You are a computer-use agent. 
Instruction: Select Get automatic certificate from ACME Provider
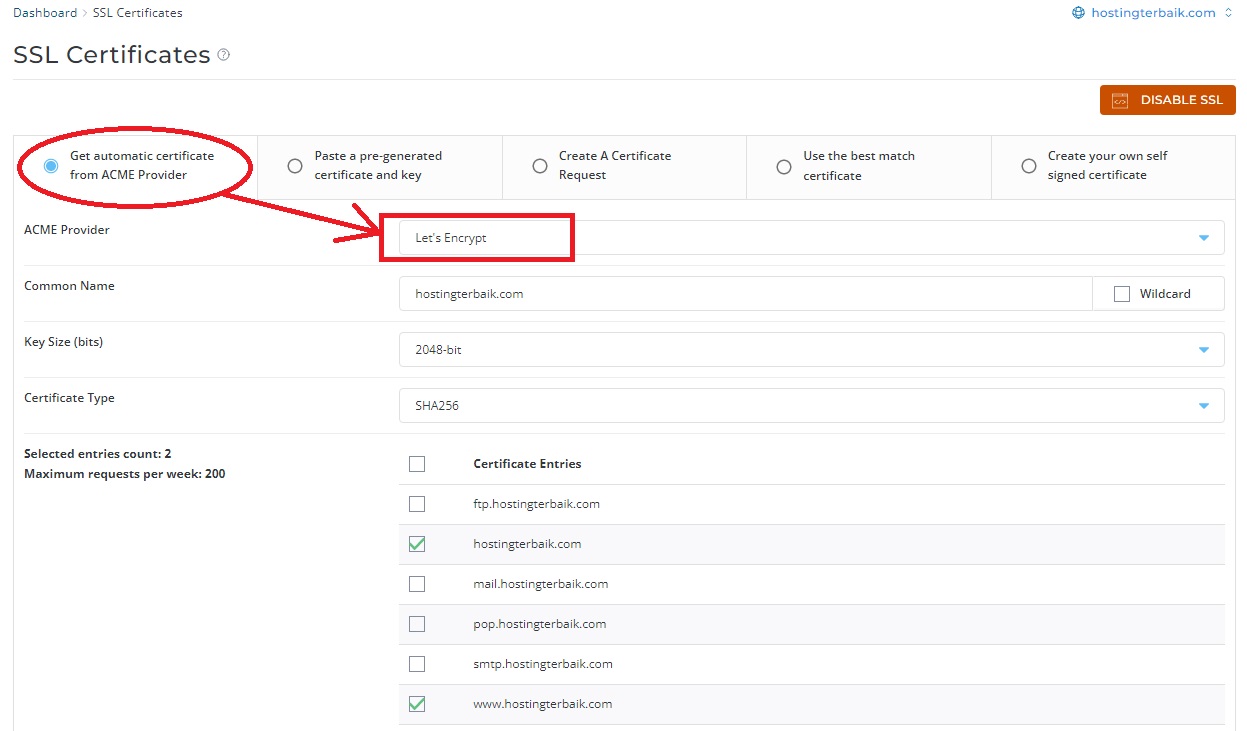click(51, 166)
